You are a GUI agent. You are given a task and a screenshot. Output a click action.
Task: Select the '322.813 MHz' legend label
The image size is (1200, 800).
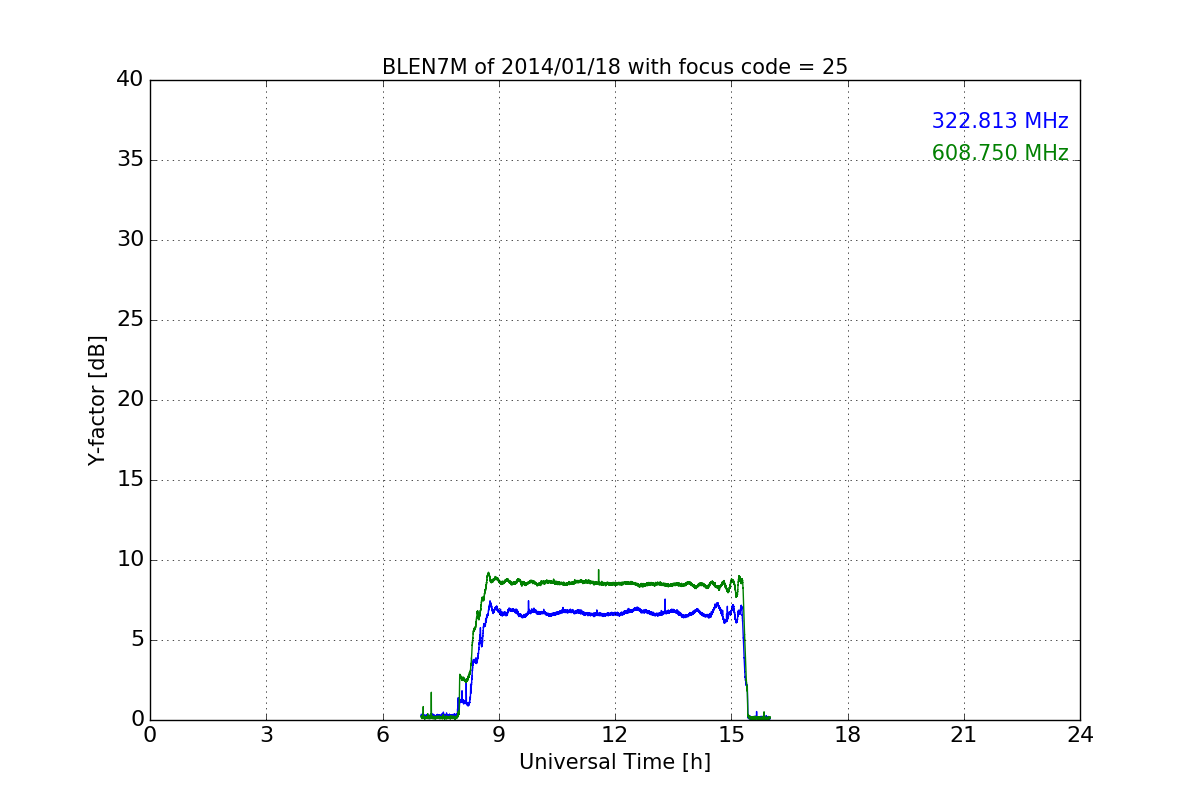(1000, 121)
